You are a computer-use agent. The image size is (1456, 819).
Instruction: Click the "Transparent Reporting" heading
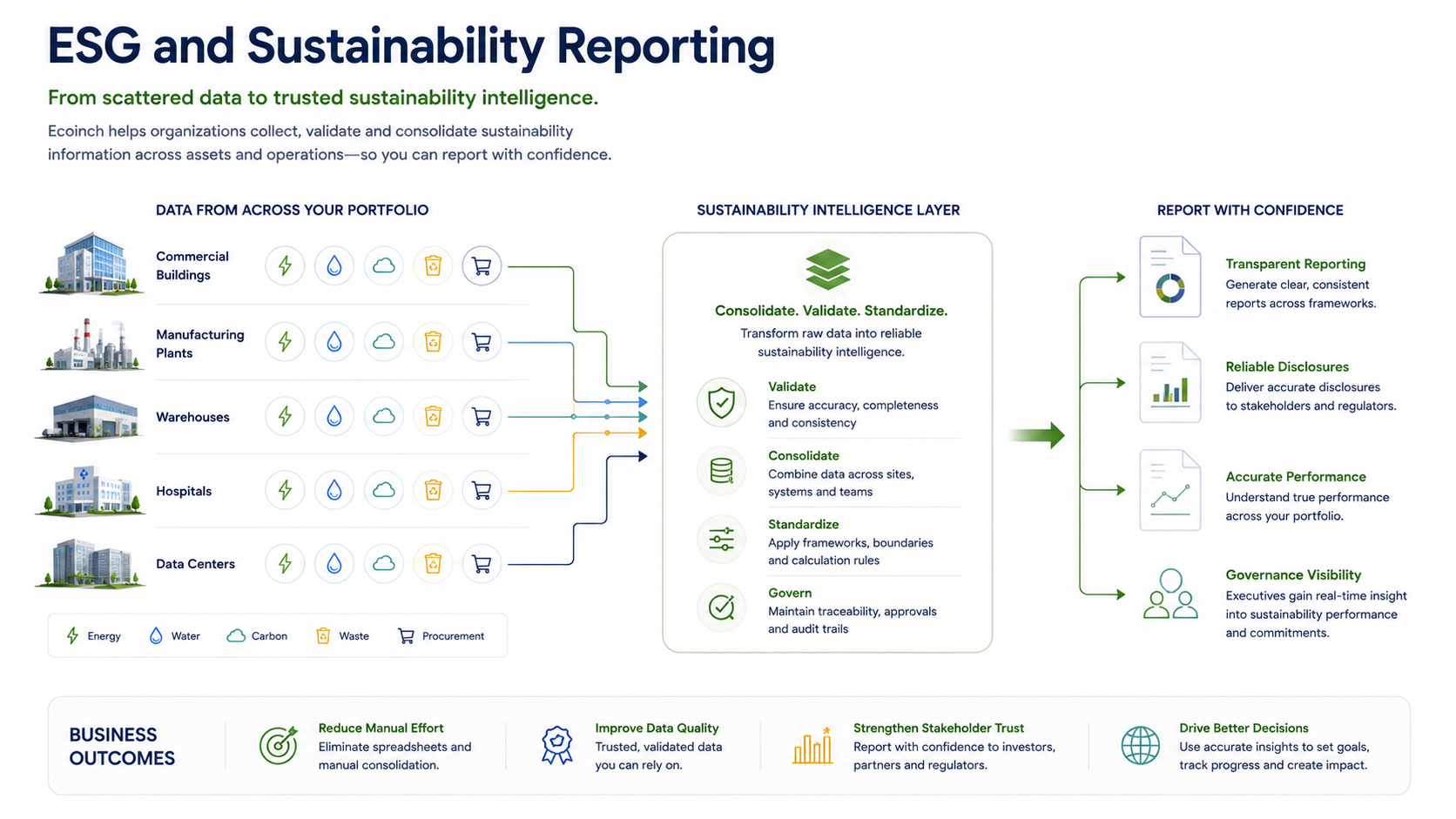point(1295,264)
